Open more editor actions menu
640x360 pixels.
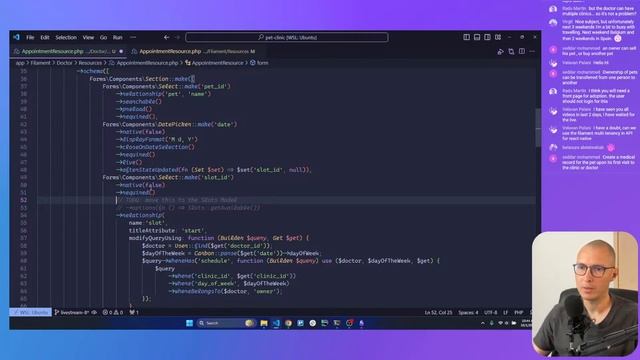pyautogui.click(x=532, y=51)
